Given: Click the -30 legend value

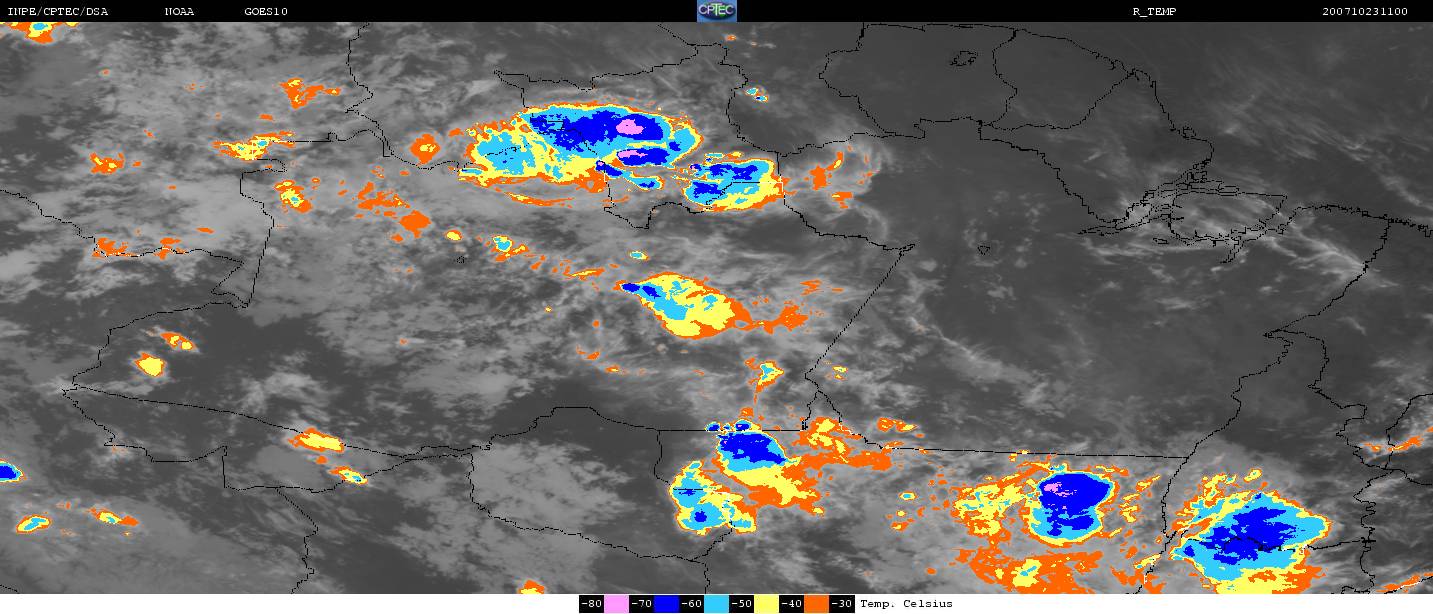Looking at the screenshot, I should point(841,604).
